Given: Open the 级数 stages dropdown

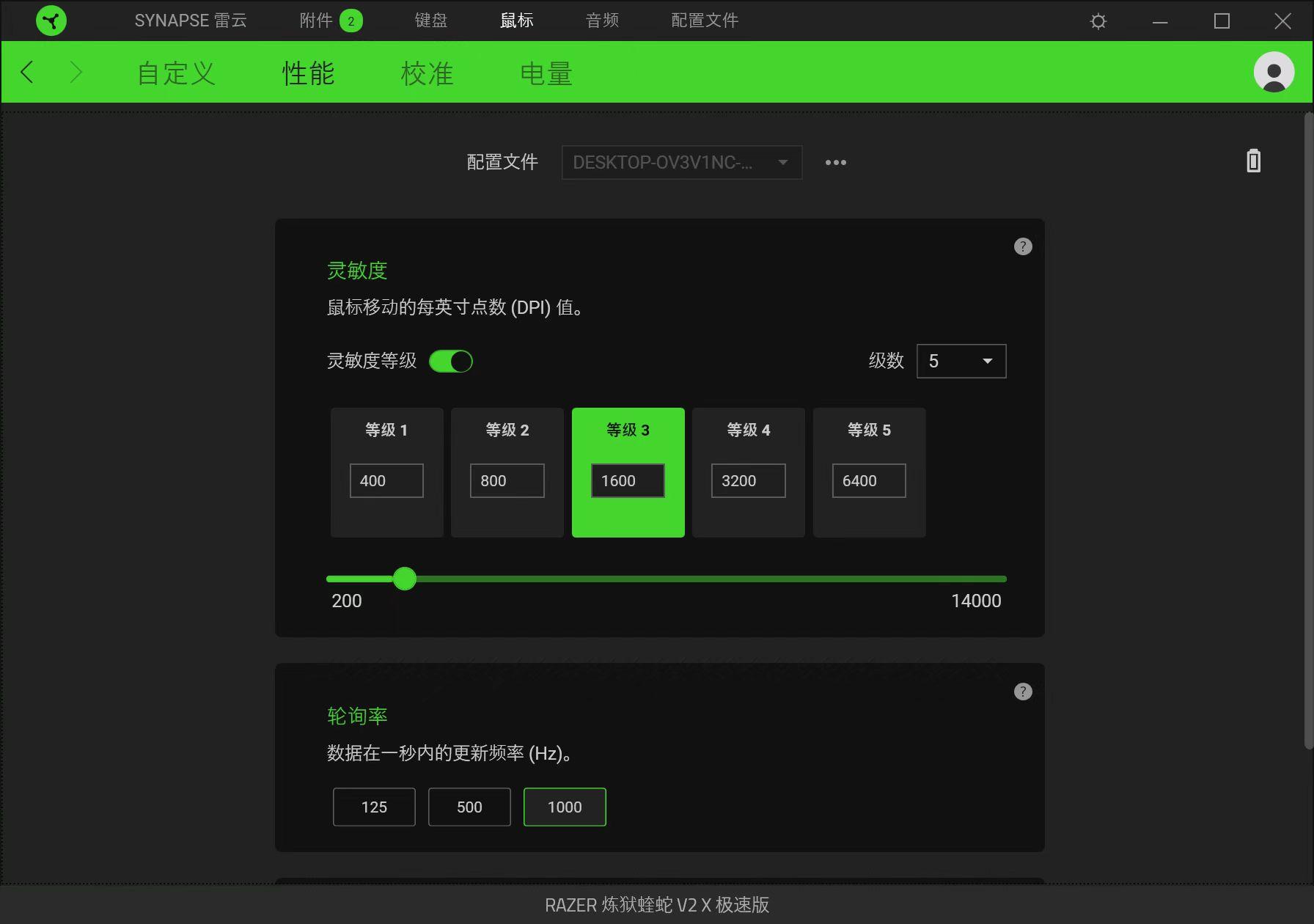Looking at the screenshot, I should point(961,361).
